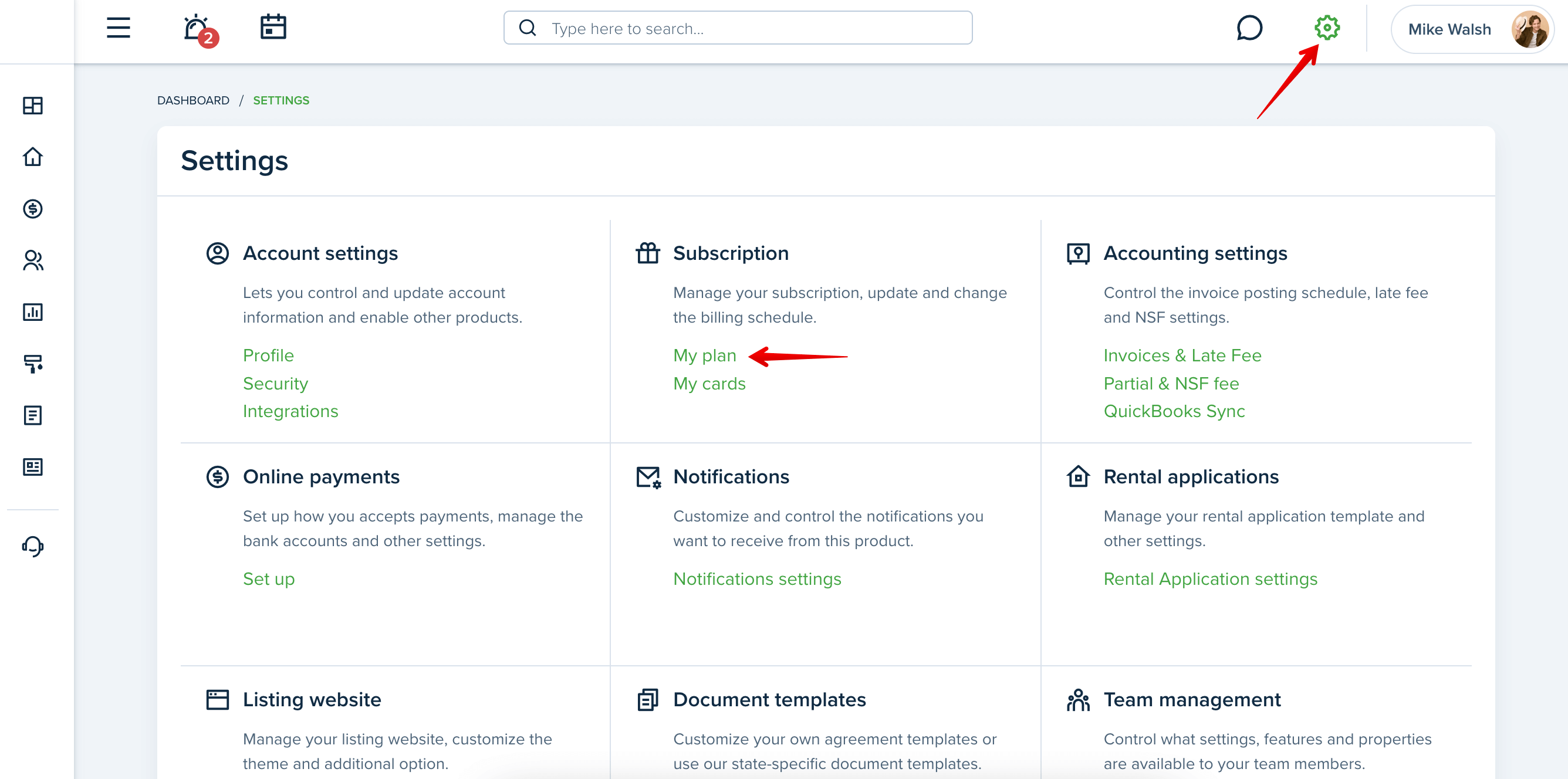The image size is (1568, 779).
Task: Click the Rental applications house icon
Action: pyautogui.click(x=1078, y=476)
